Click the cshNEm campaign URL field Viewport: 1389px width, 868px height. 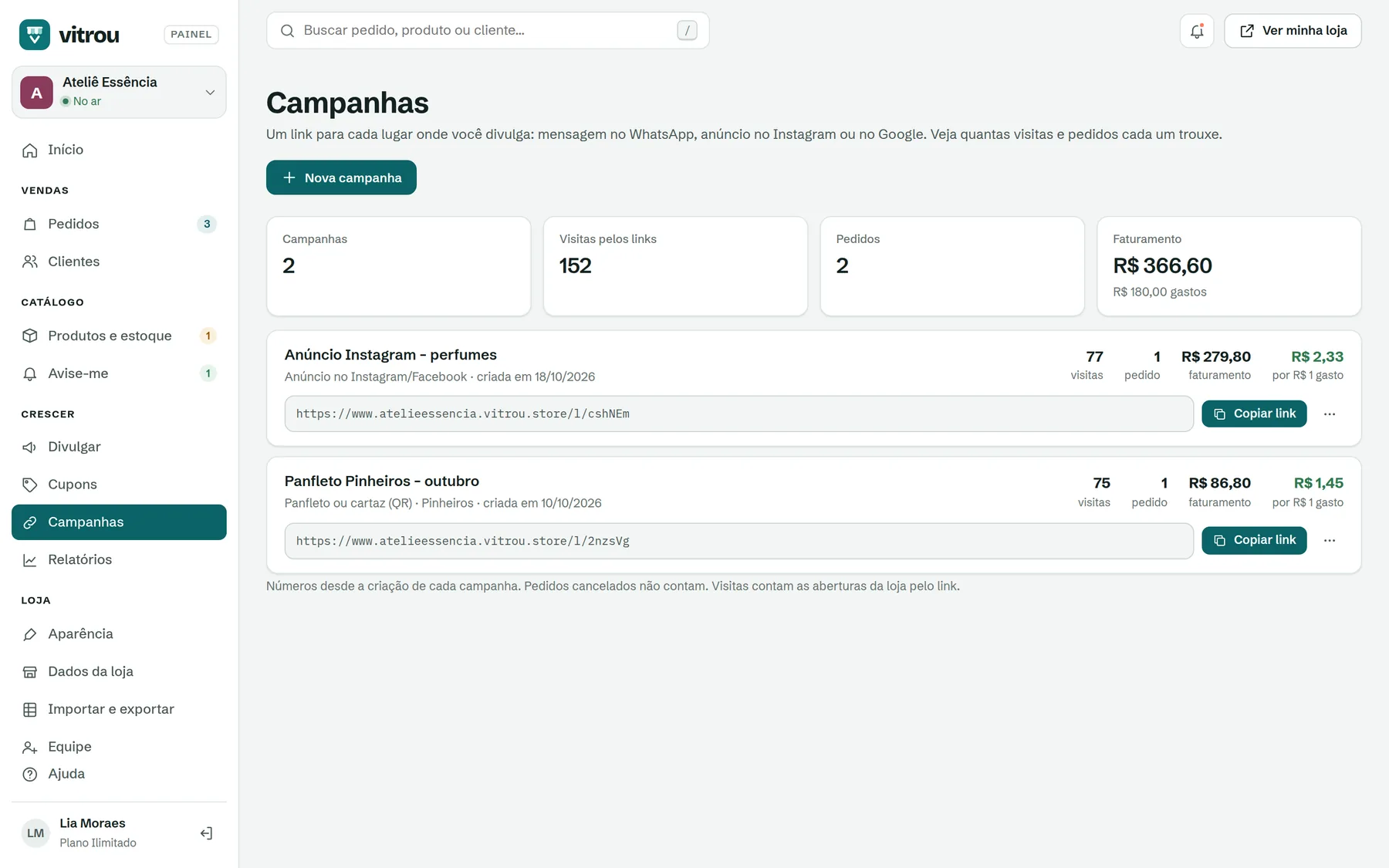pyautogui.click(x=738, y=414)
